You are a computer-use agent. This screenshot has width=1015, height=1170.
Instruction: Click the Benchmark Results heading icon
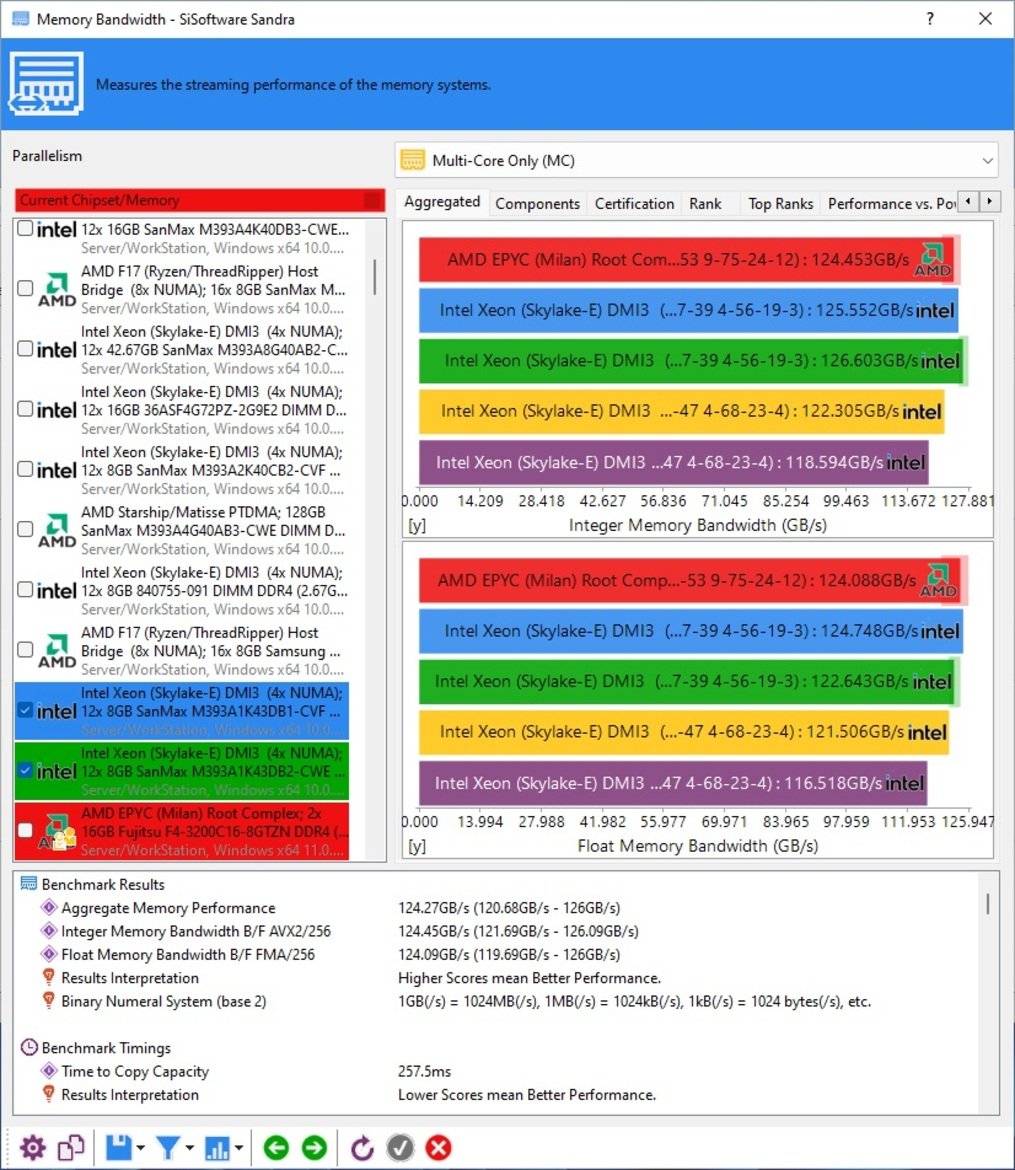coord(28,884)
